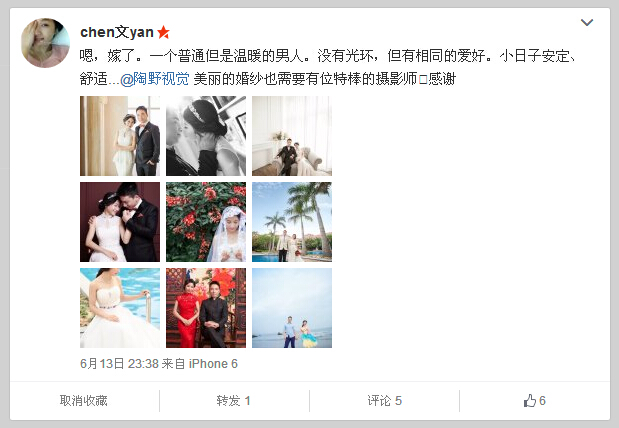Open the beach holding hands photo
Viewport: 619px width, 428px height.
(292, 308)
